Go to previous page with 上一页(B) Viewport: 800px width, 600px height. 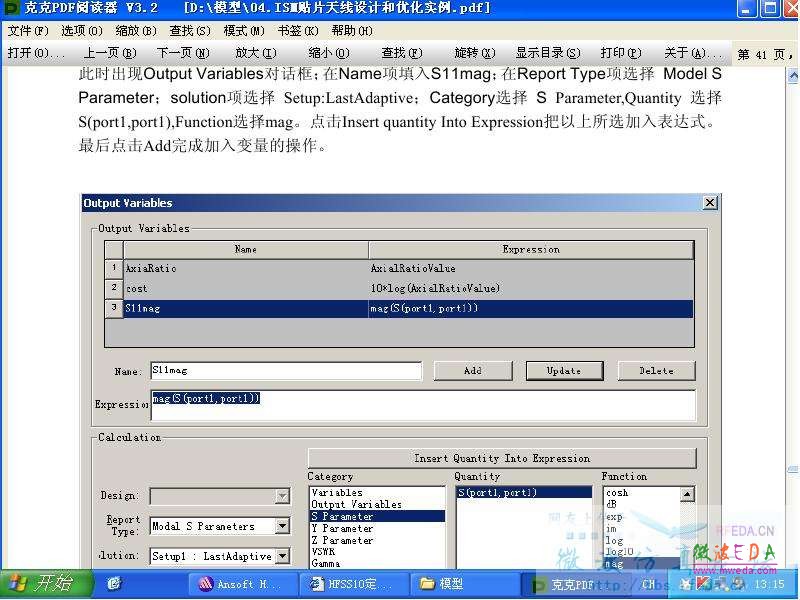click(x=110, y=53)
